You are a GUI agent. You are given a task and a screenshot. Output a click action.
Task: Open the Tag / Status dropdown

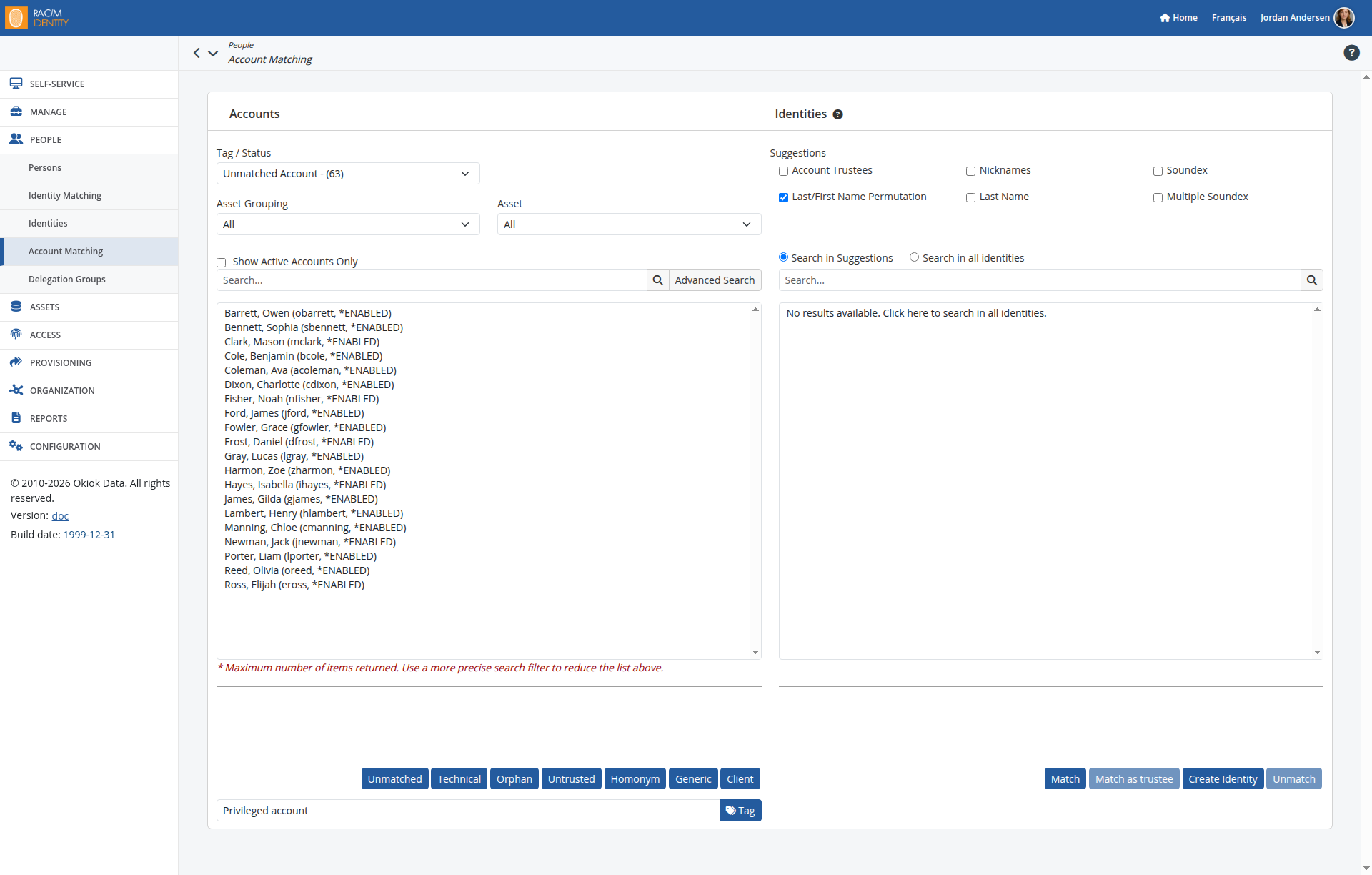pyautogui.click(x=348, y=174)
